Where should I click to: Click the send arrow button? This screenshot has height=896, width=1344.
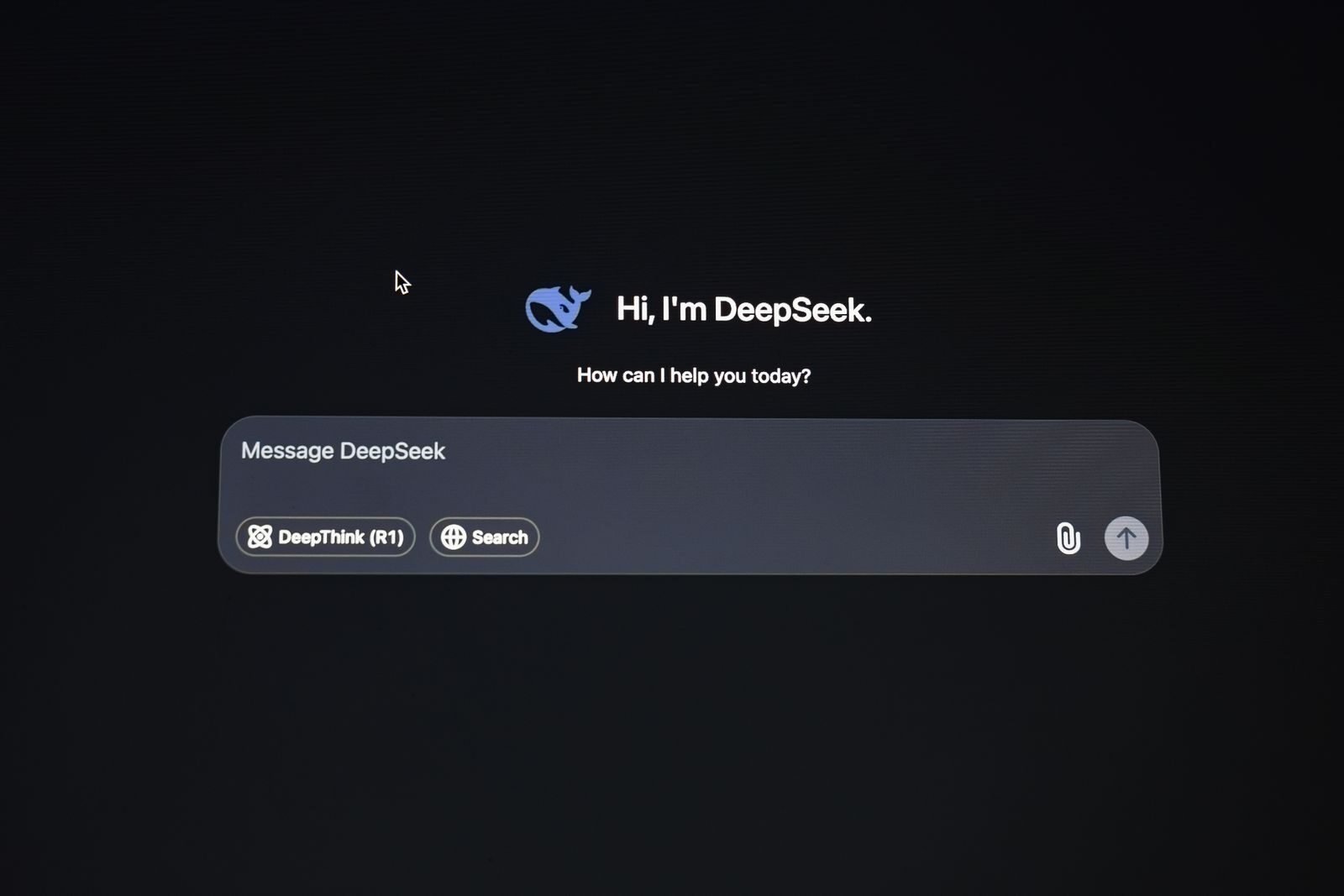click(1126, 537)
